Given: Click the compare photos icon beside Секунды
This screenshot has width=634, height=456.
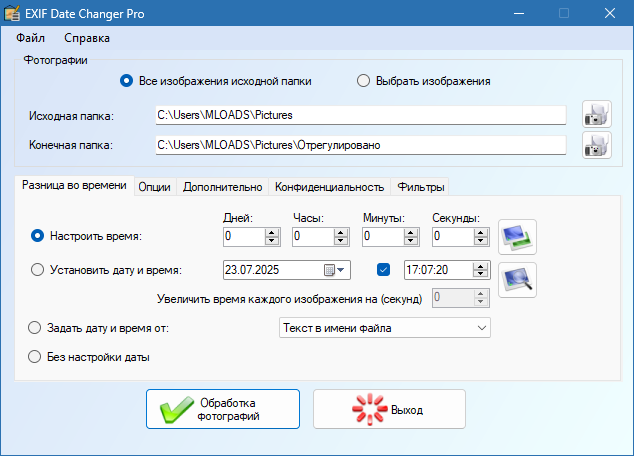Looking at the screenshot, I should click(x=517, y=237).
